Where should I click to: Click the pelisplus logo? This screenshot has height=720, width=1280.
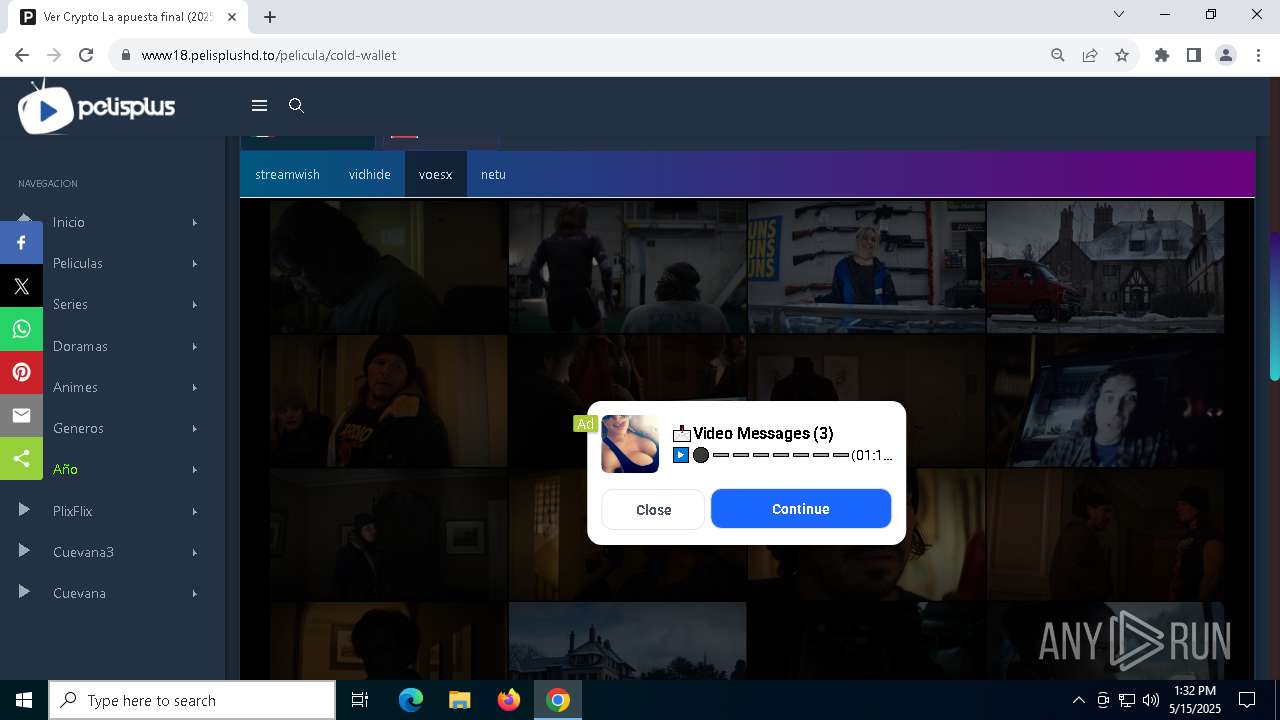[97, 107]
